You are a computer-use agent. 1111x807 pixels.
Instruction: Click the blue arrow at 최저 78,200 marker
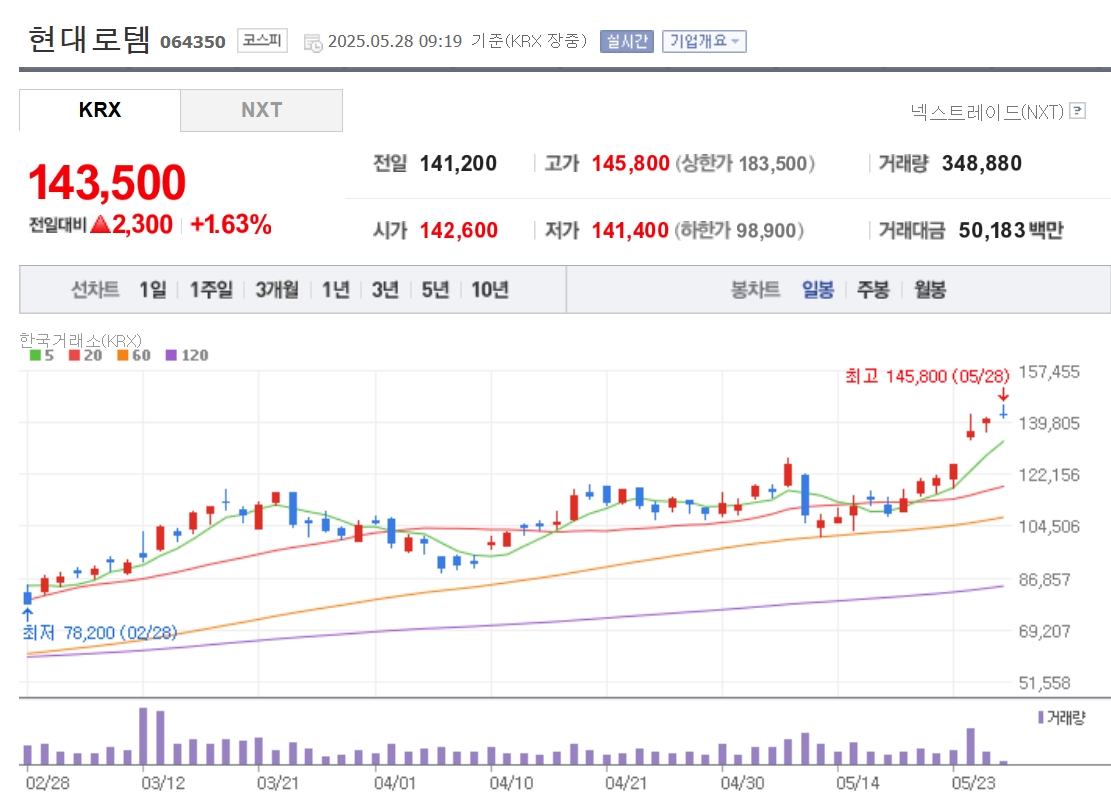pyautogui.click(x=28, y=614)
